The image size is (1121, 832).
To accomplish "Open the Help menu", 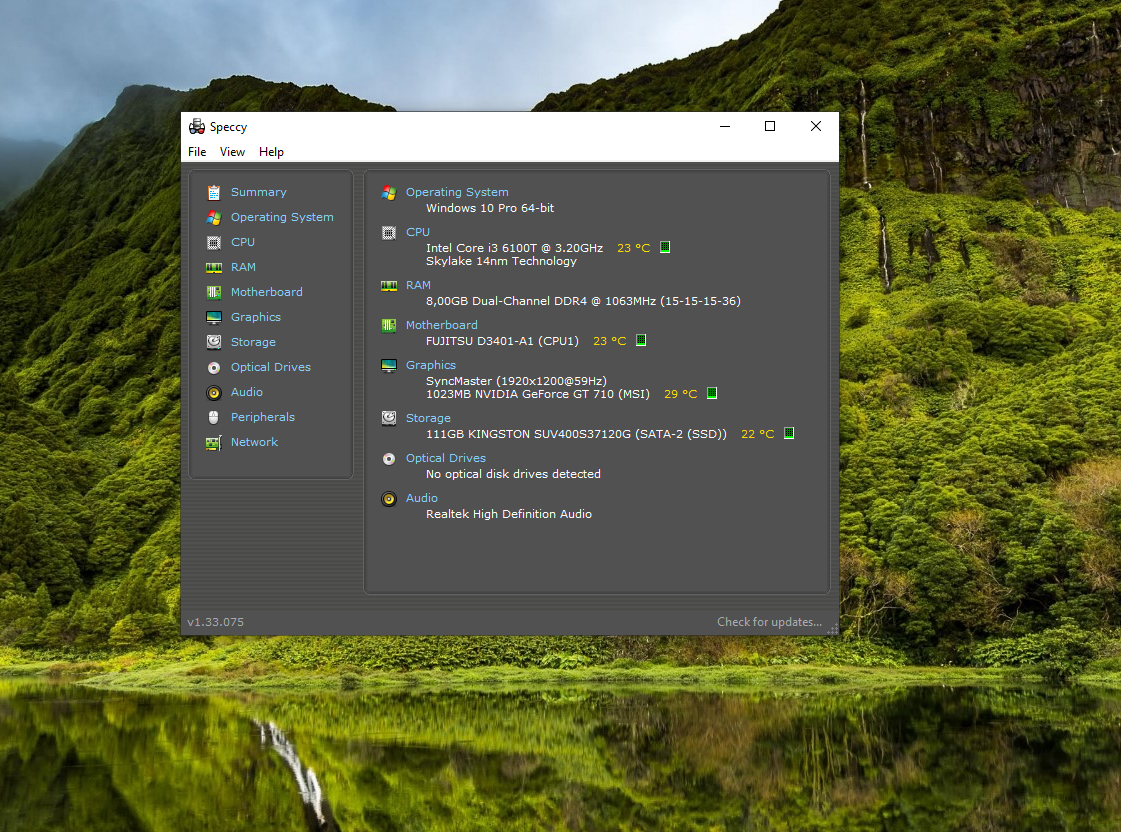I will click(x=272, y=152).
